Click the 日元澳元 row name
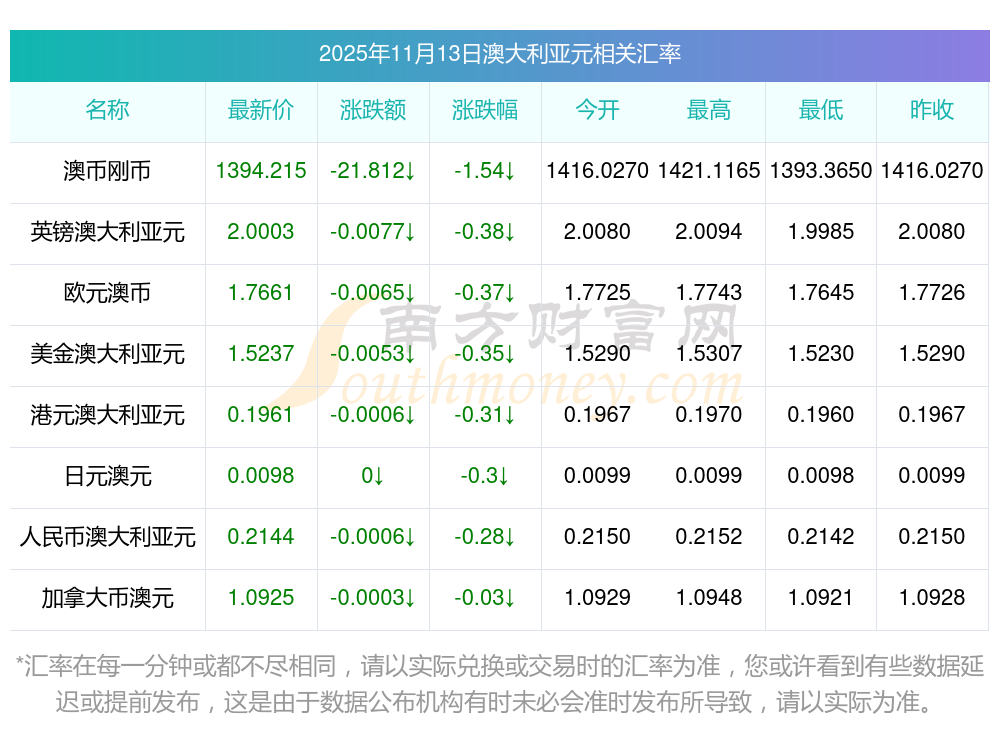The width and height of the screenshot is (1000, 733). point(107,476)
